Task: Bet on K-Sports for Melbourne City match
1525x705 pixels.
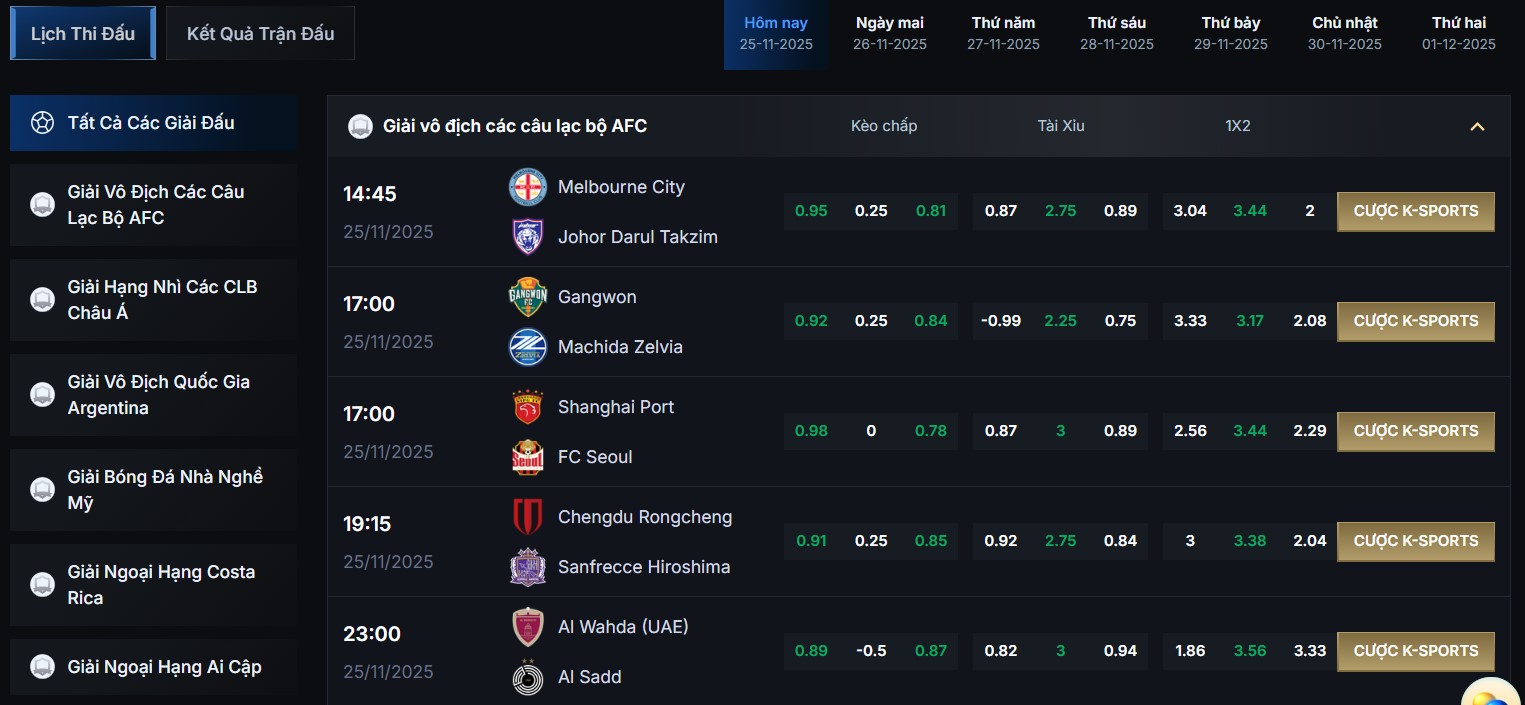Action: [x=1415, y=211]
